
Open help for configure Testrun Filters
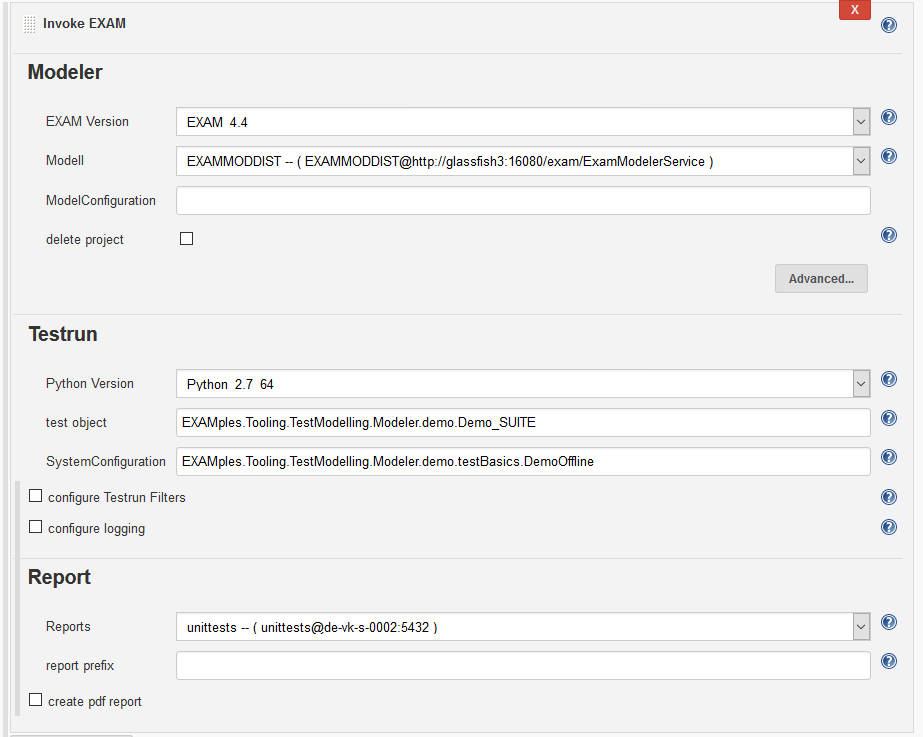(x=889, y=497)
